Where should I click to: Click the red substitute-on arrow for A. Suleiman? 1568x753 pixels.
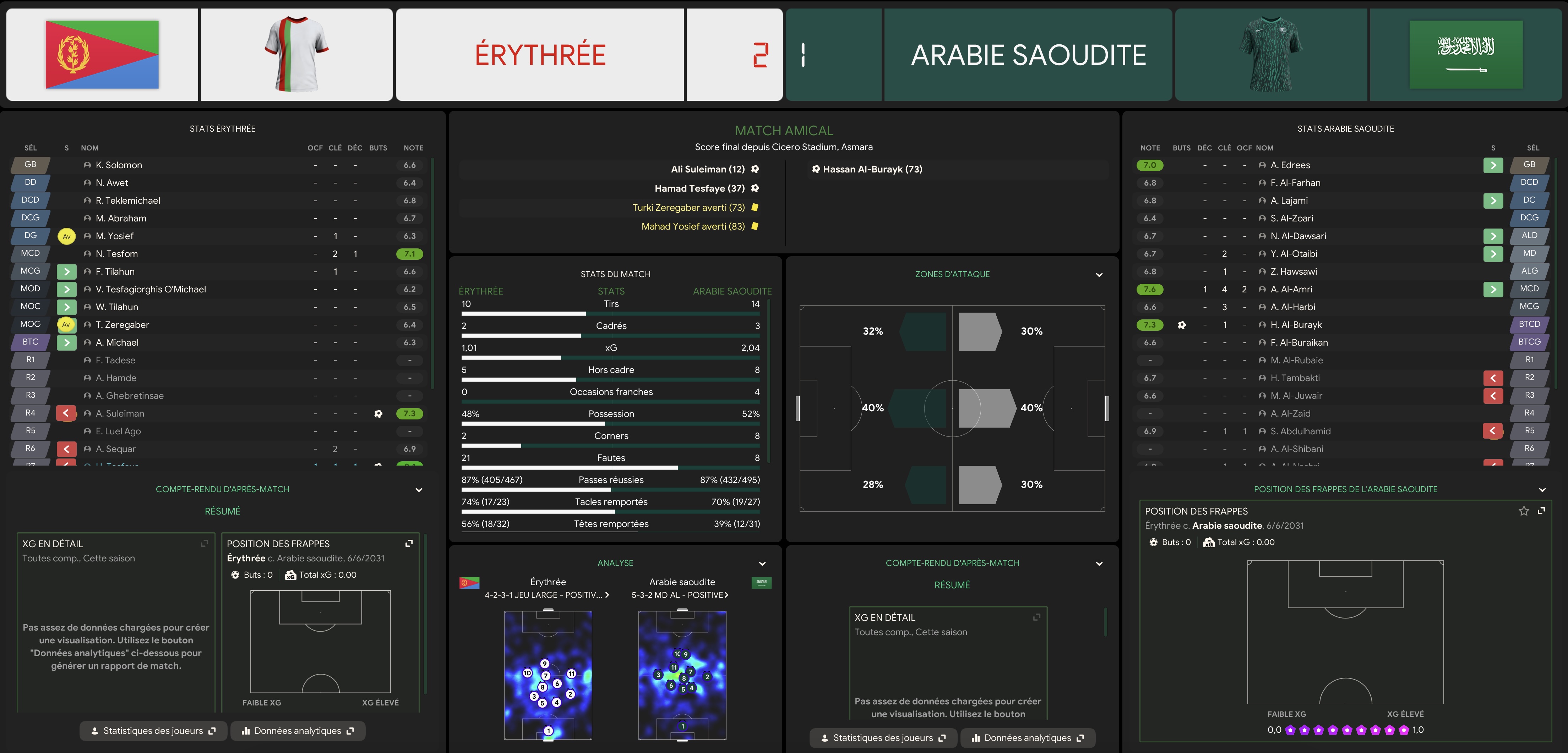pos(66,414)
